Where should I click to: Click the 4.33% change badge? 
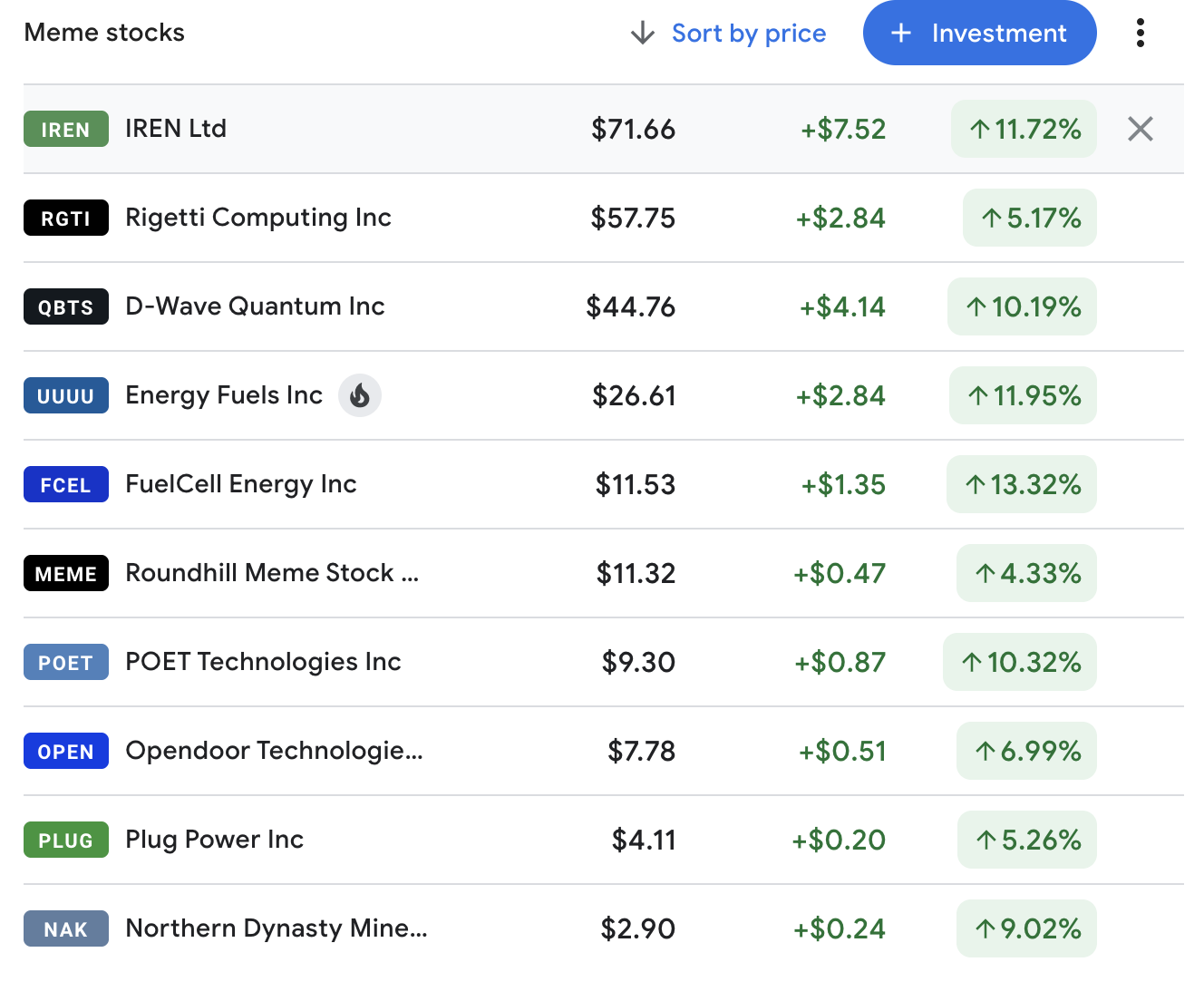click(1026, 573)
